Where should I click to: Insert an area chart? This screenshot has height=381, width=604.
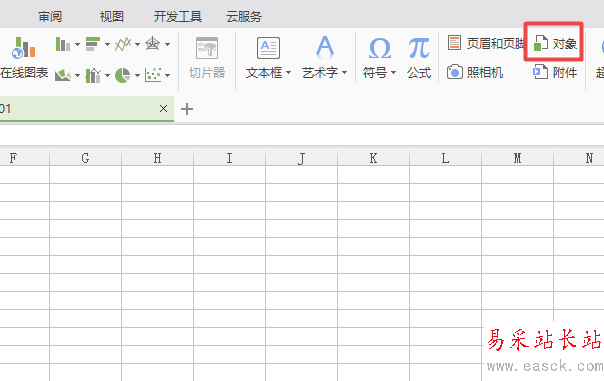(x=63, y=75)
